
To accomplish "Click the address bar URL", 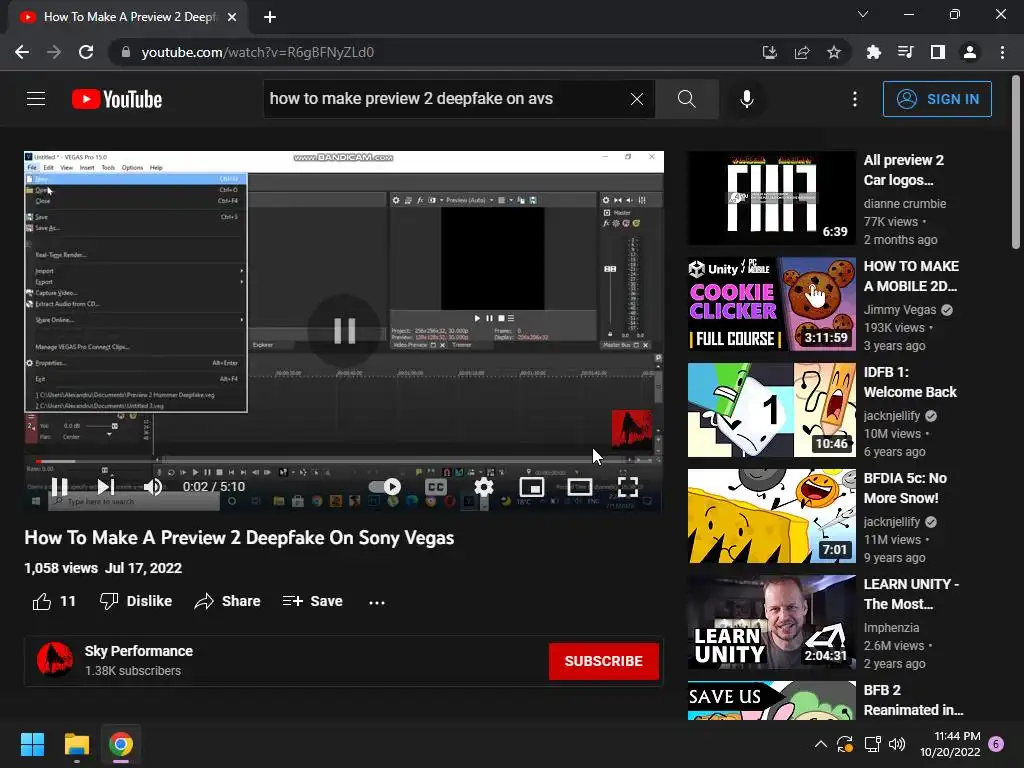I will point(257,52).
